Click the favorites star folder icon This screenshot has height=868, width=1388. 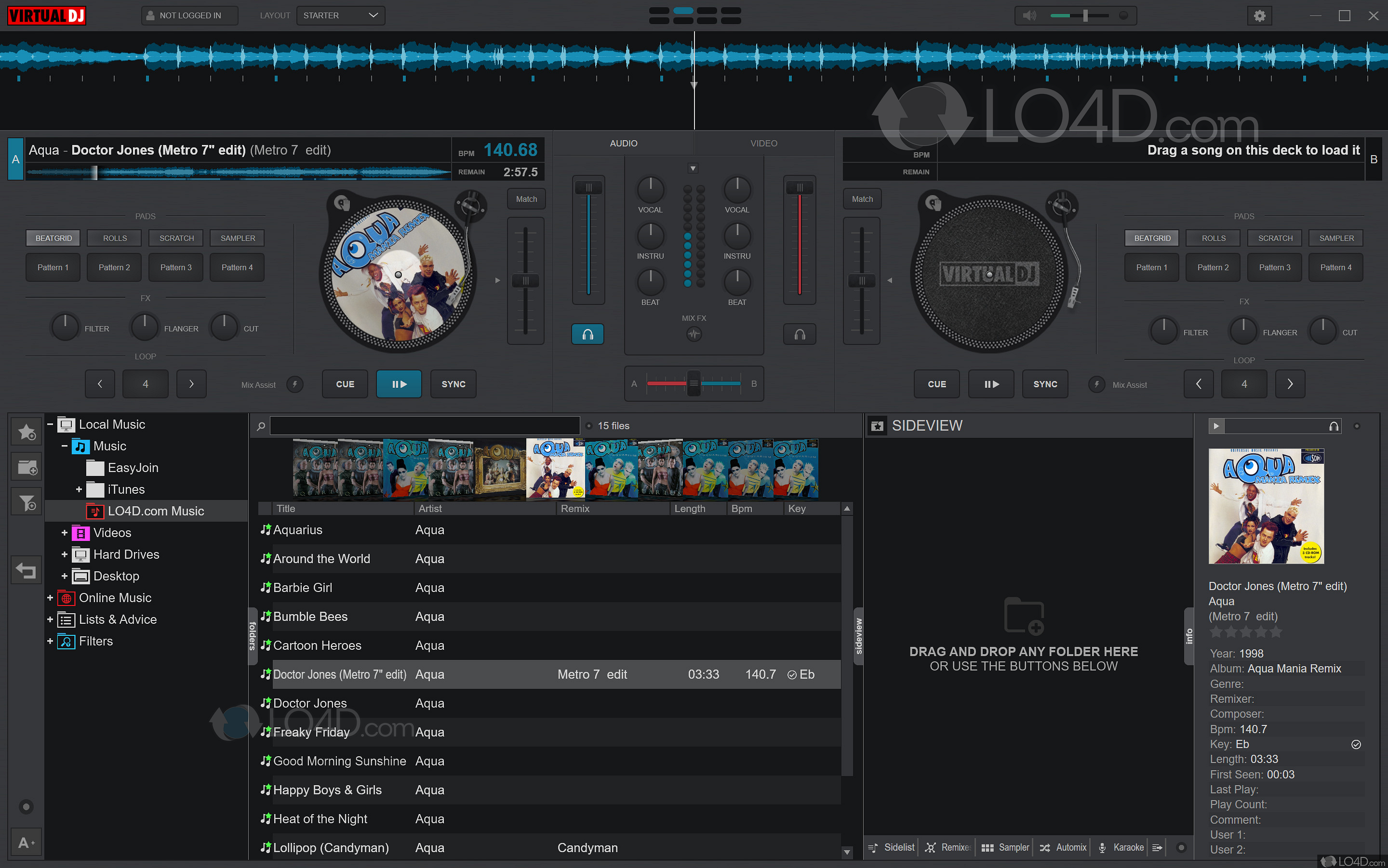(x=27, y=432)
